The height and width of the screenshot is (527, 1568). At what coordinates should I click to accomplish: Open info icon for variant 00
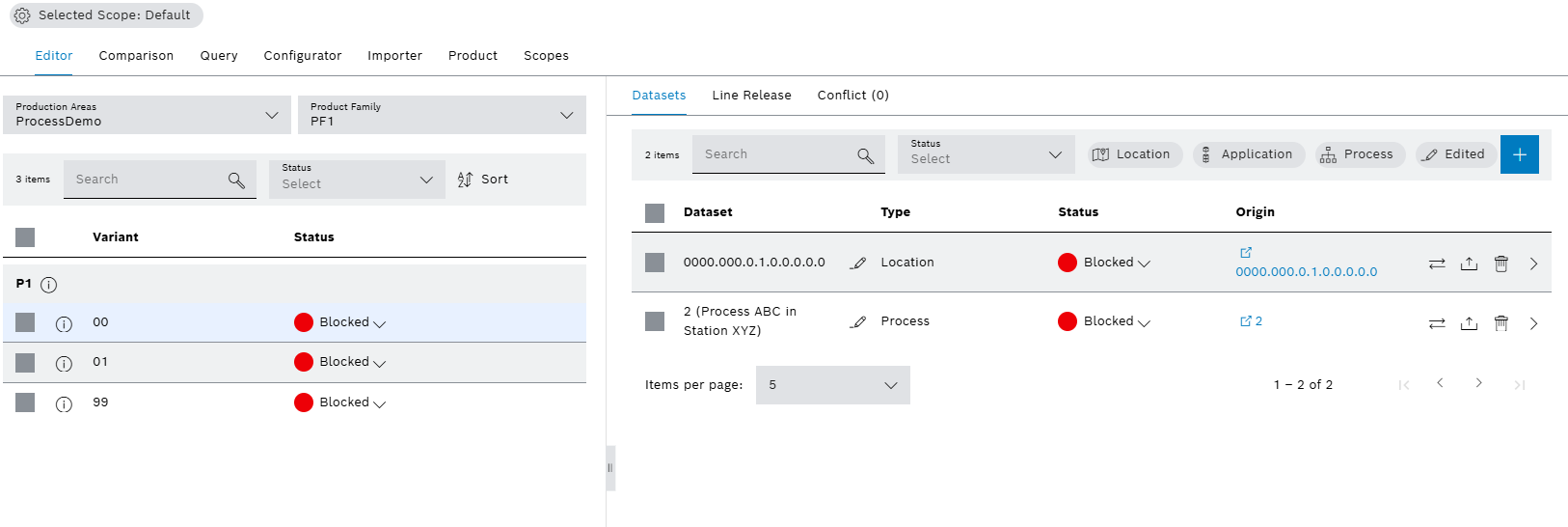[x=64, y=324]
